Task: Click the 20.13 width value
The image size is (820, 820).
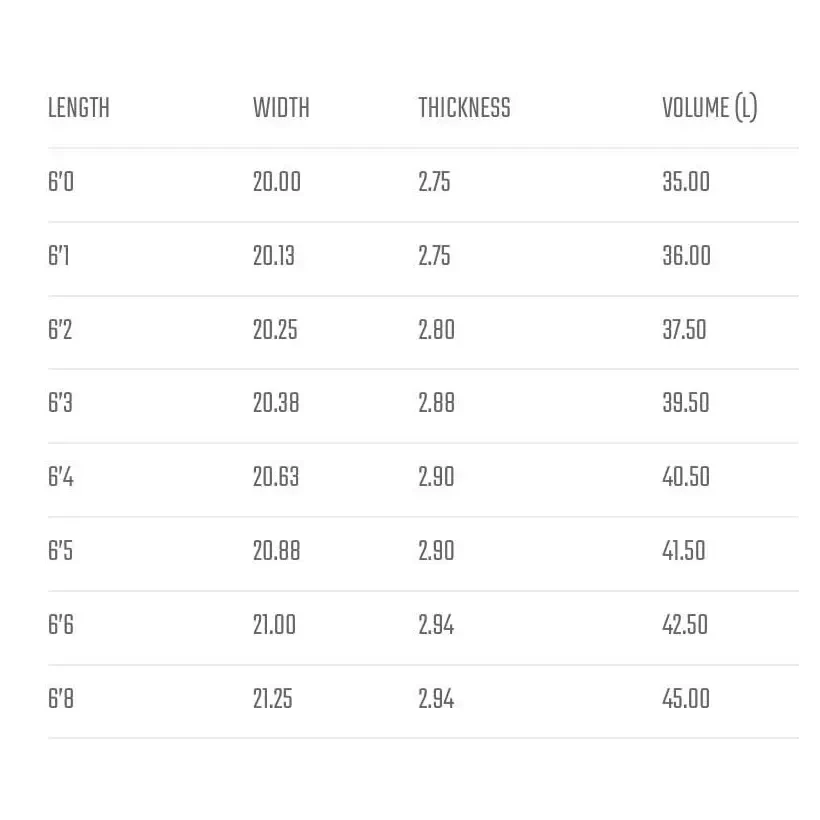Action: (274, 256)
